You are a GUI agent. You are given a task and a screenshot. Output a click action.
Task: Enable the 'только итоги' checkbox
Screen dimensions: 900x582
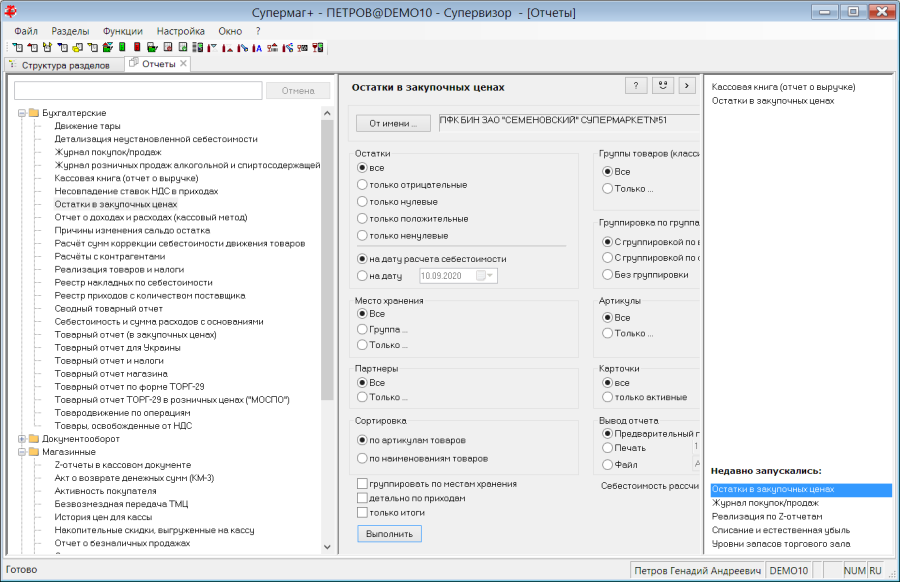[362, 513]
